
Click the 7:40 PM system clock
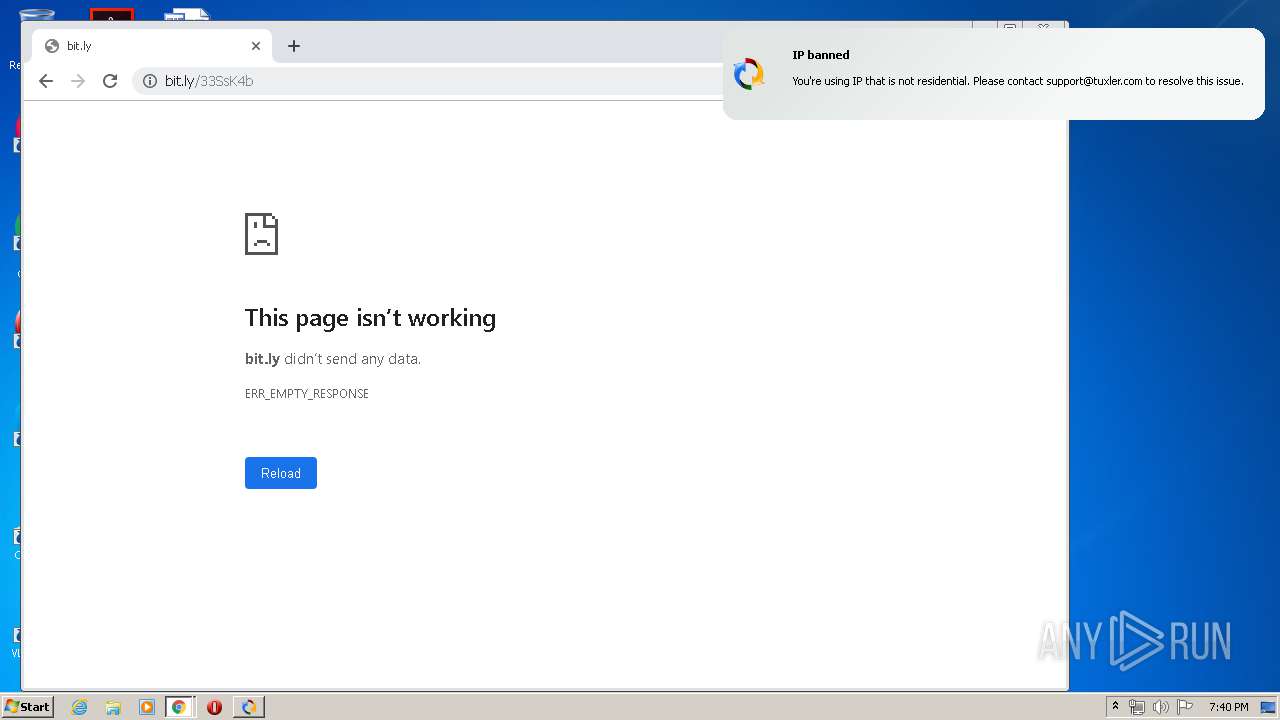click(x=1228, y=707)
